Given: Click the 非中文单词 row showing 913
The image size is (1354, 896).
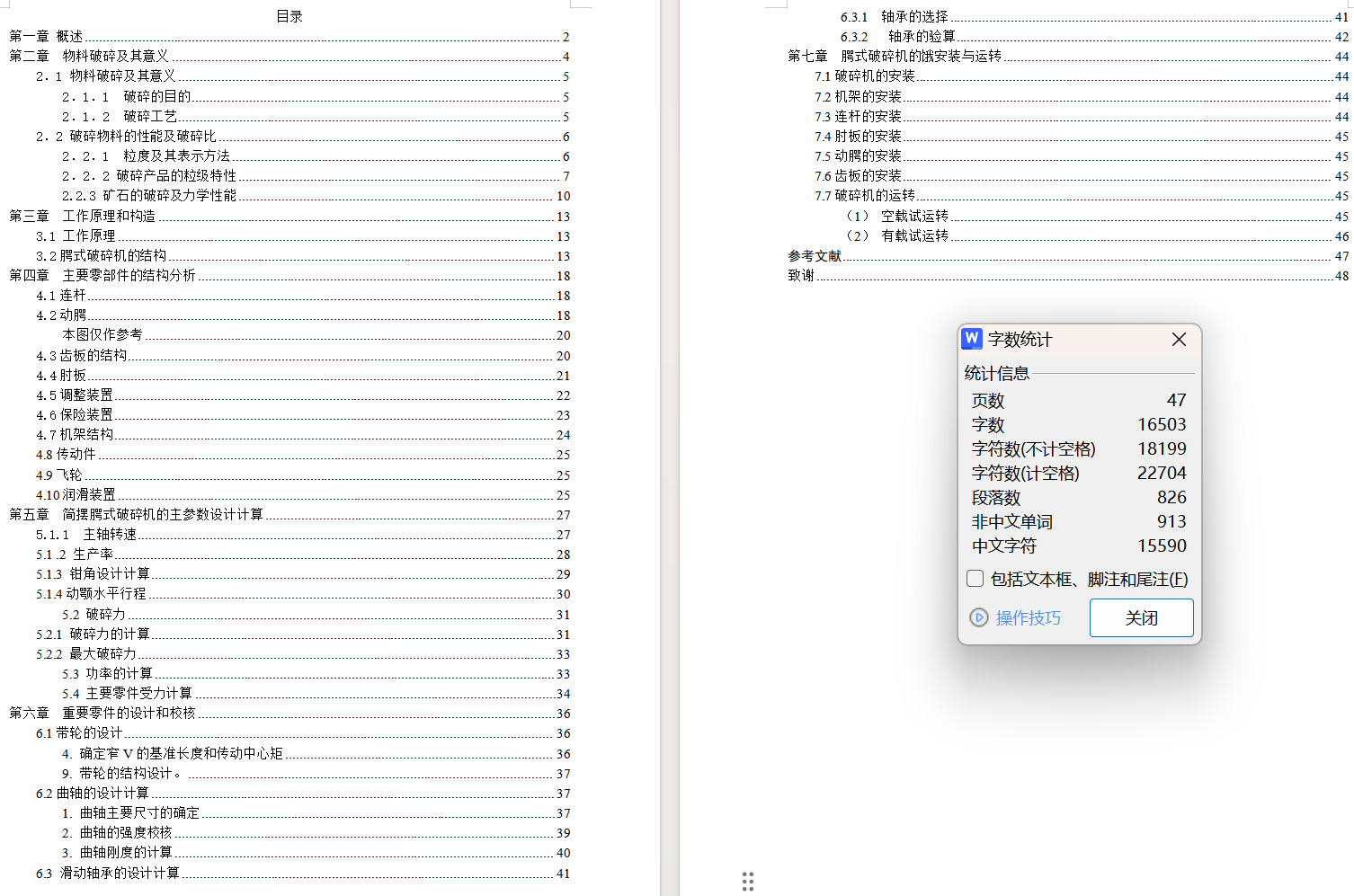Looking at the screenshot, I should pos(1079,521).
